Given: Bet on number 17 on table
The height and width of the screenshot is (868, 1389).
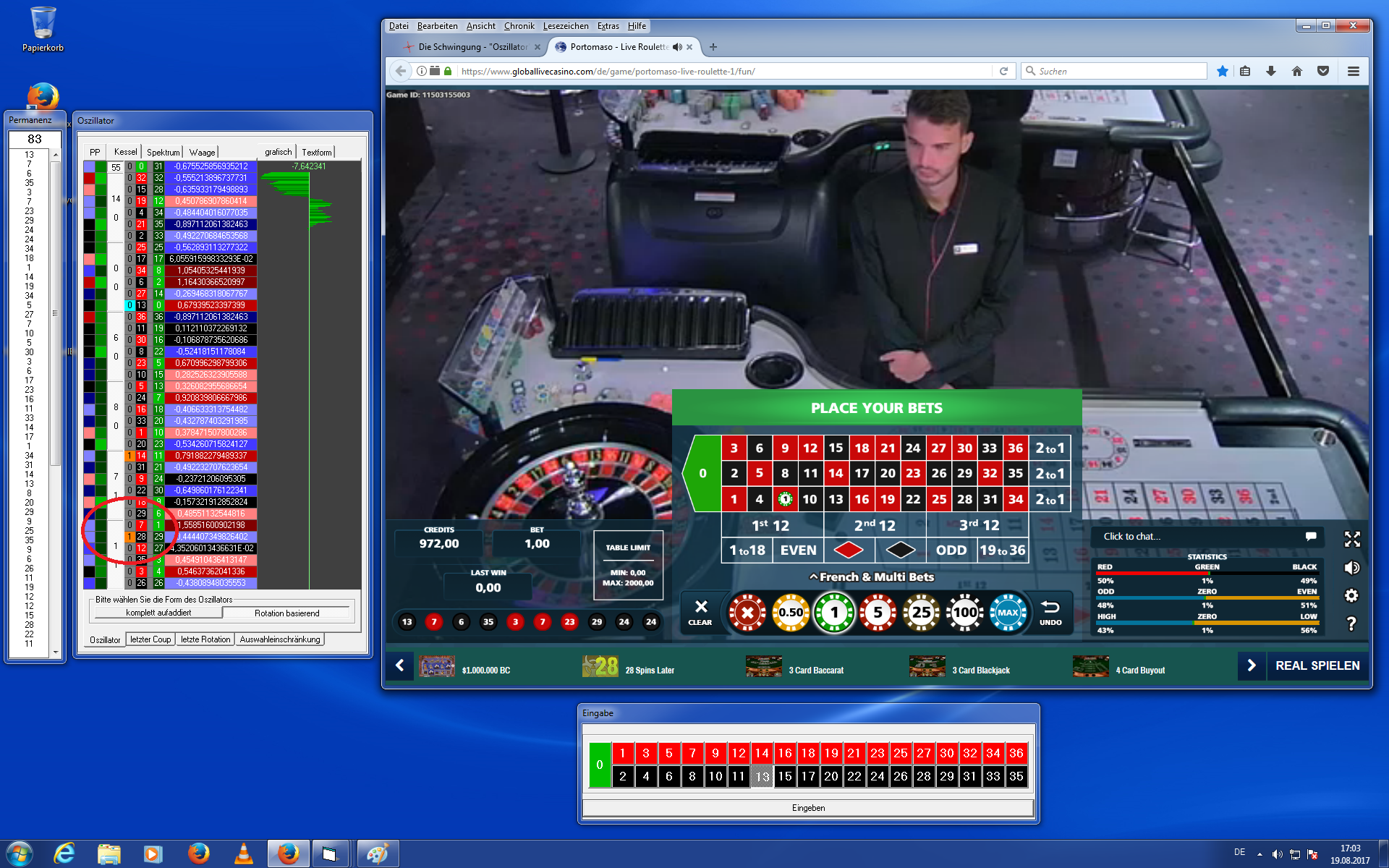Looking at the screenshot, I should pos(862,473).
